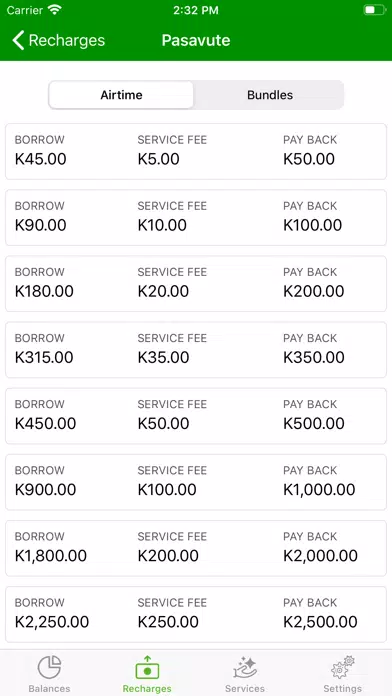Tap the Pasavute page title
392x696 pixels.
(x=196, y=40)
